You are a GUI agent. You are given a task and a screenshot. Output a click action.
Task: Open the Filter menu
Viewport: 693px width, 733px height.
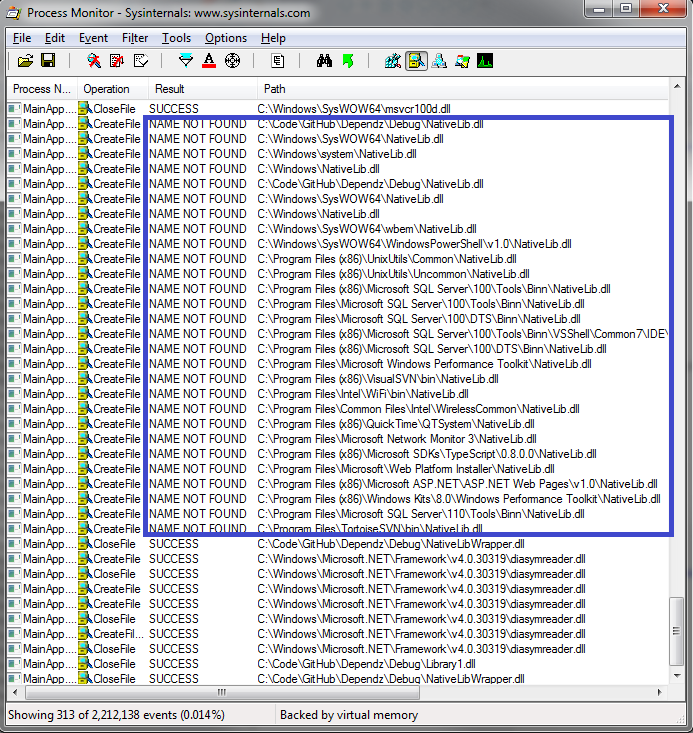pos(135,38)
